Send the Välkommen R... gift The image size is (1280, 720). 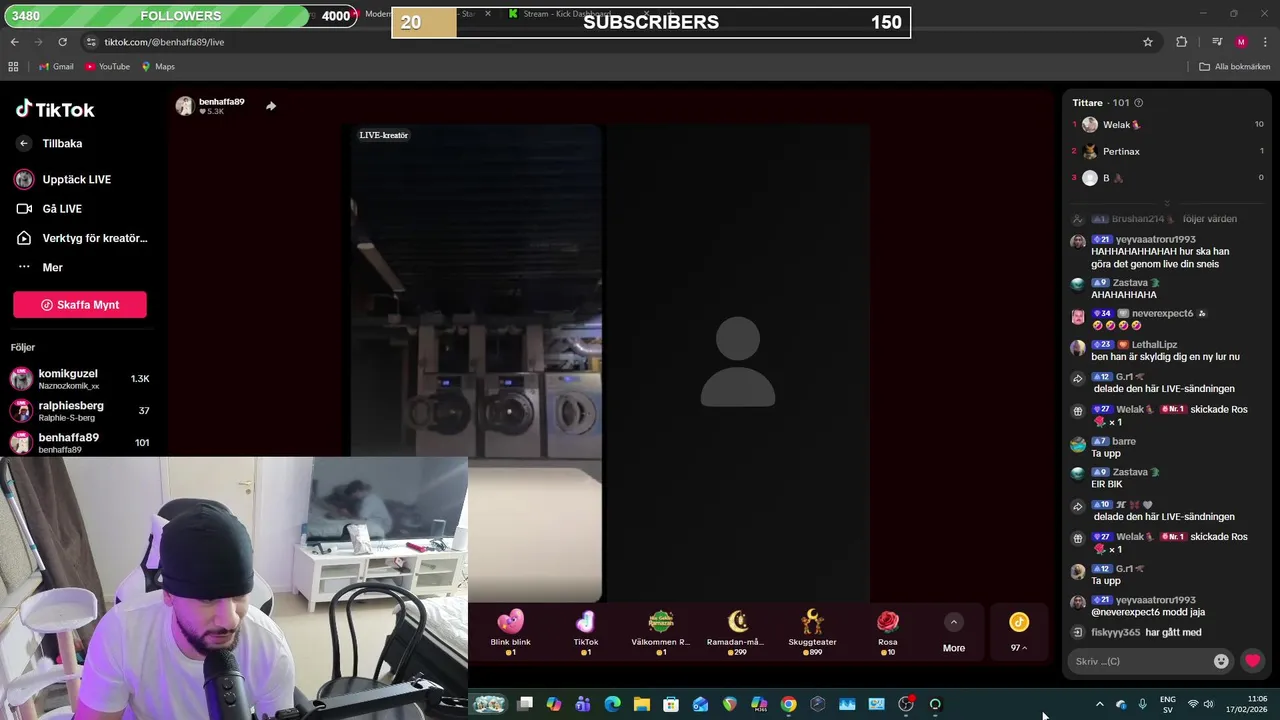661,632
